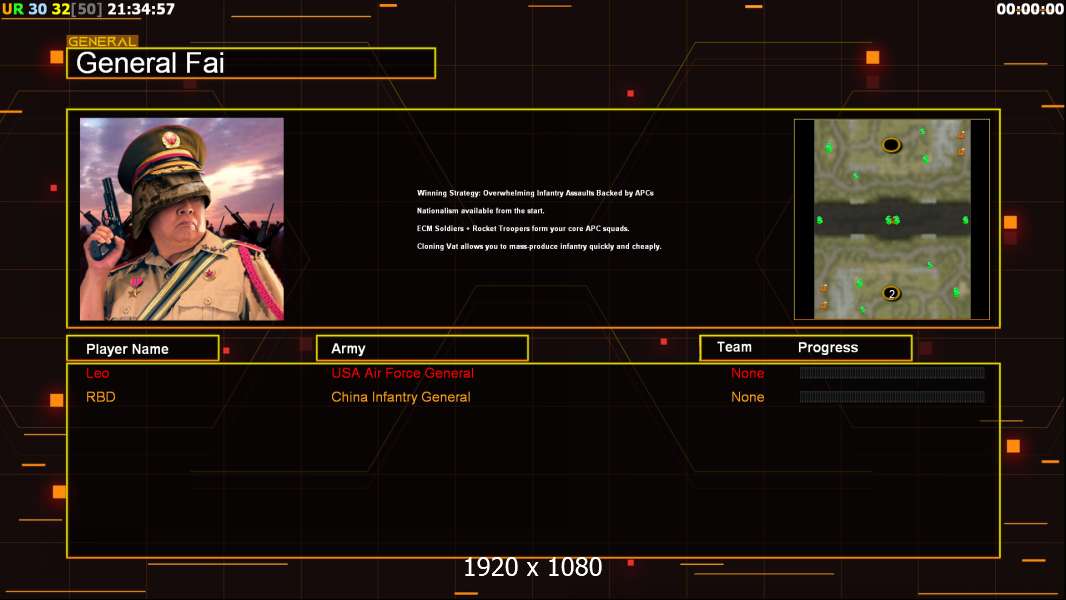The height and width of the screenshot is (600, 1066).
Task: Click the GENERAL label tag
Action: 102,41
